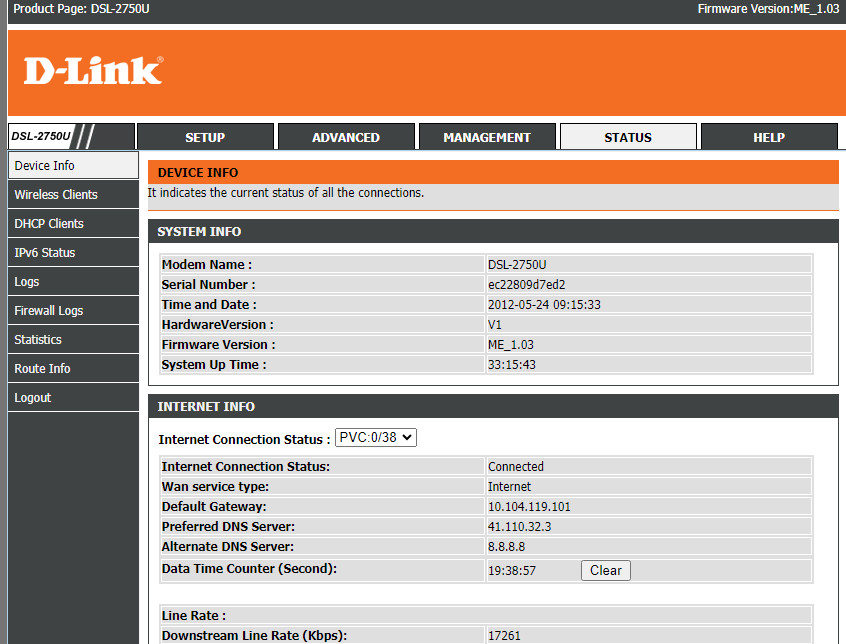The height and width of the screenshot is (644, 846).
Task: Click system up time 33:15:43
Action: coord(511,364)
